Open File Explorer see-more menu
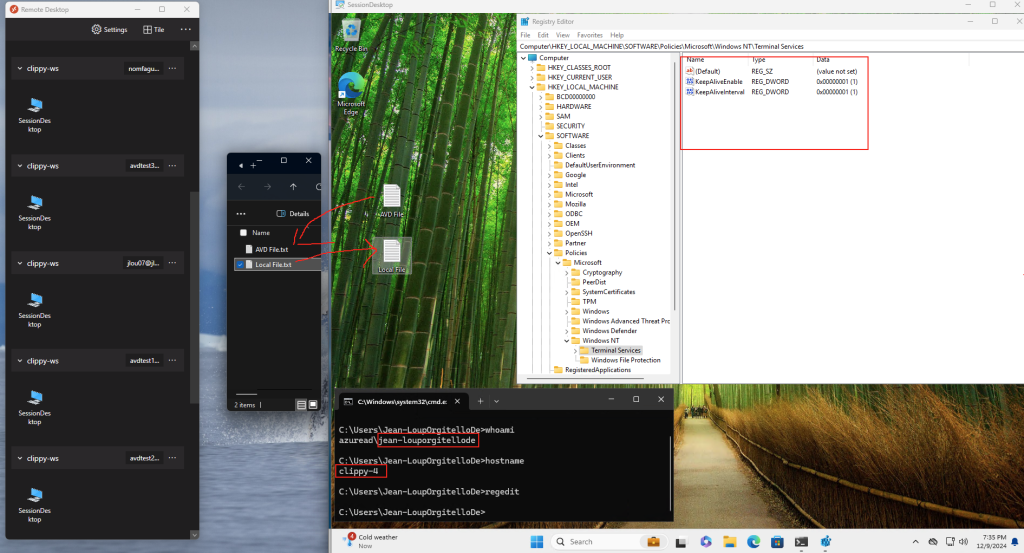1024x553 pixels. 241,213
